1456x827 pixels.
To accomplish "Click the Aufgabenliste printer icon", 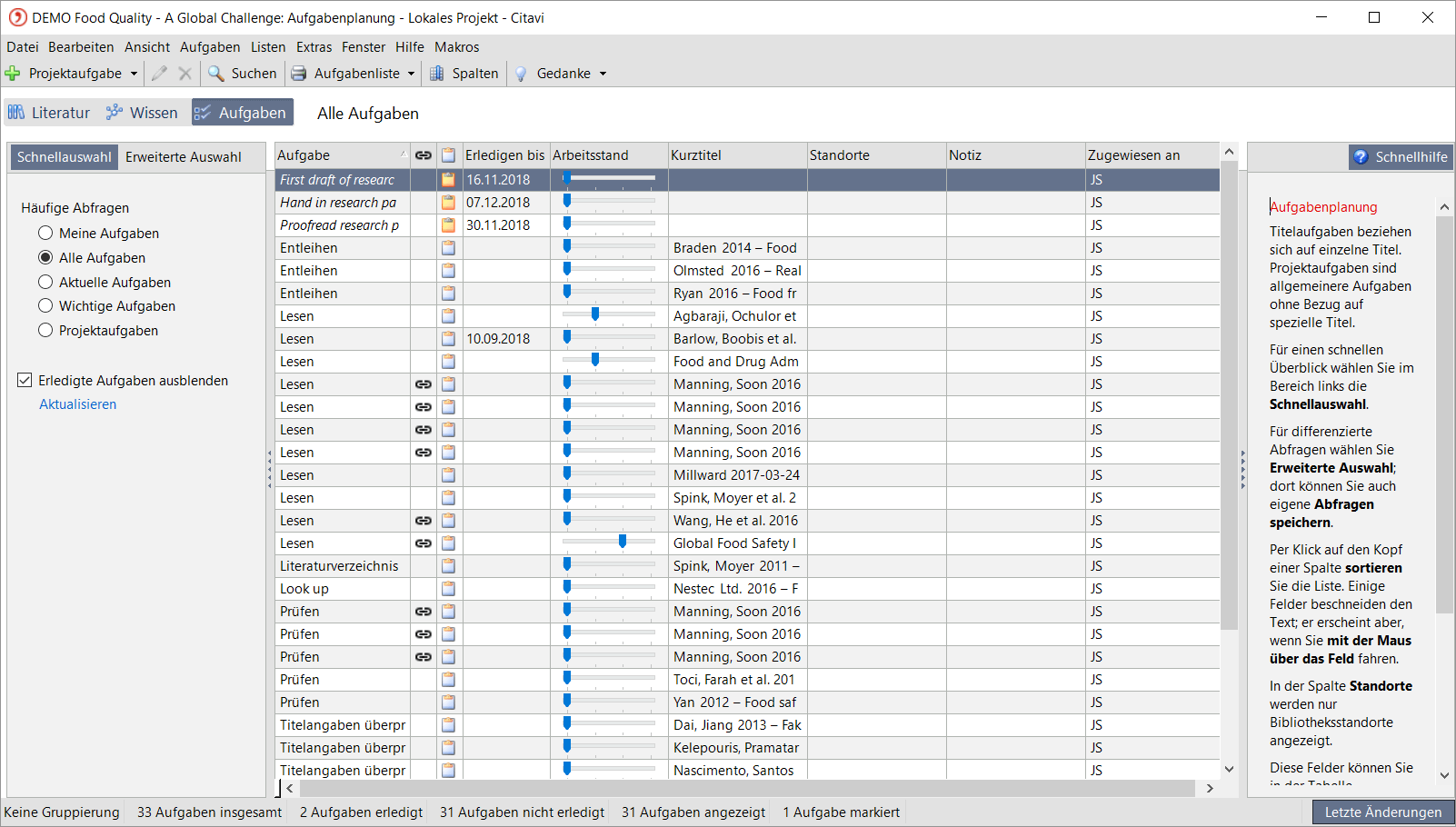I will pyautogui.click(x=298, y=74).
